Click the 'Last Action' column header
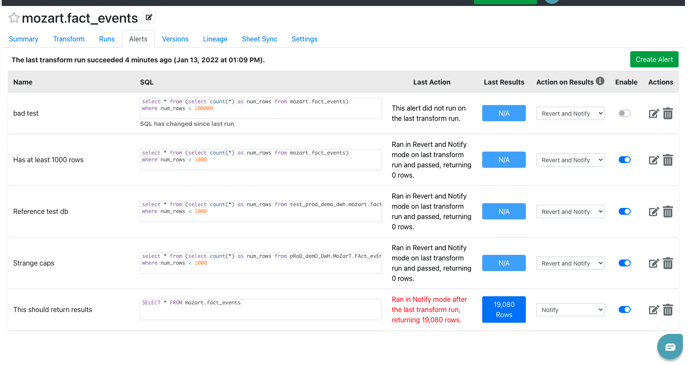The width and height of the screenshot is (688, 365). click(x=432, y=82)
